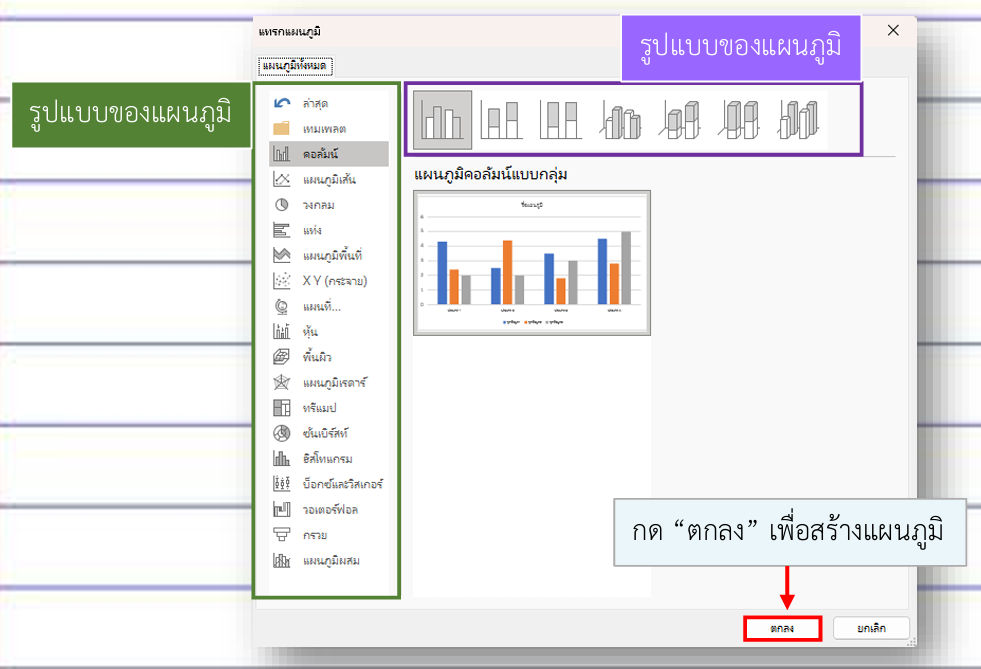Open the ล่าสุด (Recent) chart category

coord(315,103)
